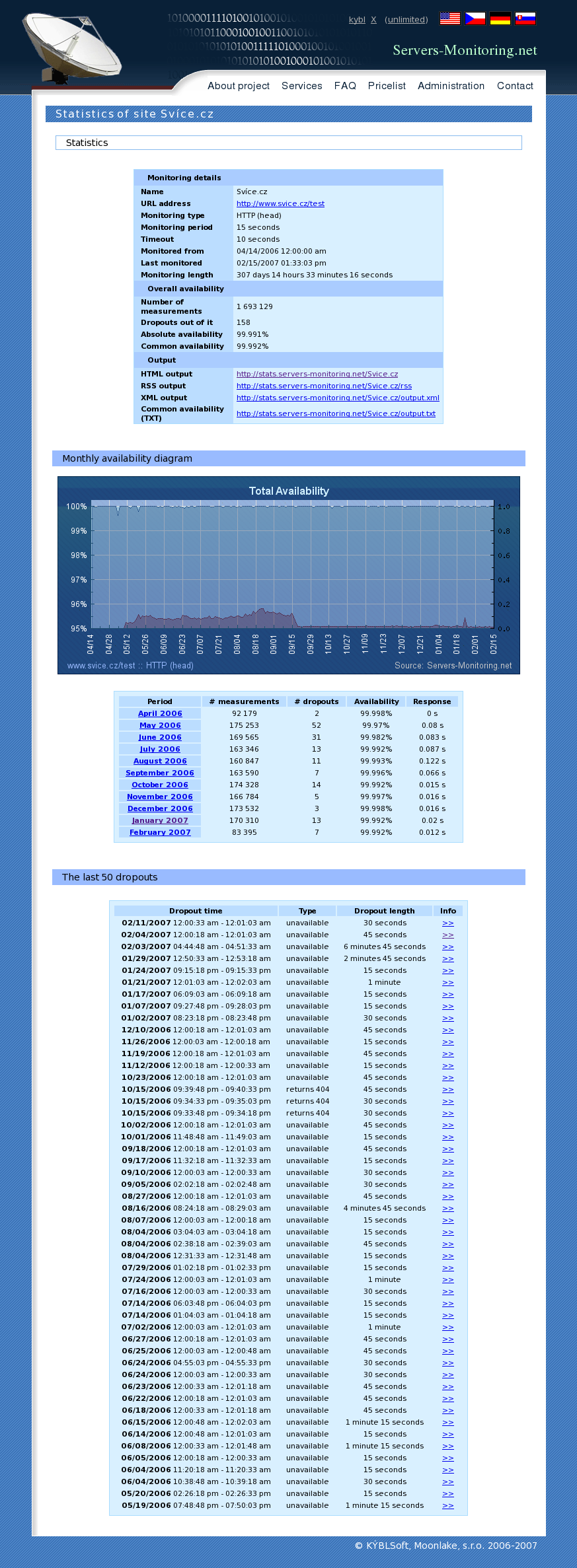
Task: Show info for 02/04/2007 dropout
Action: click(448, 935)
